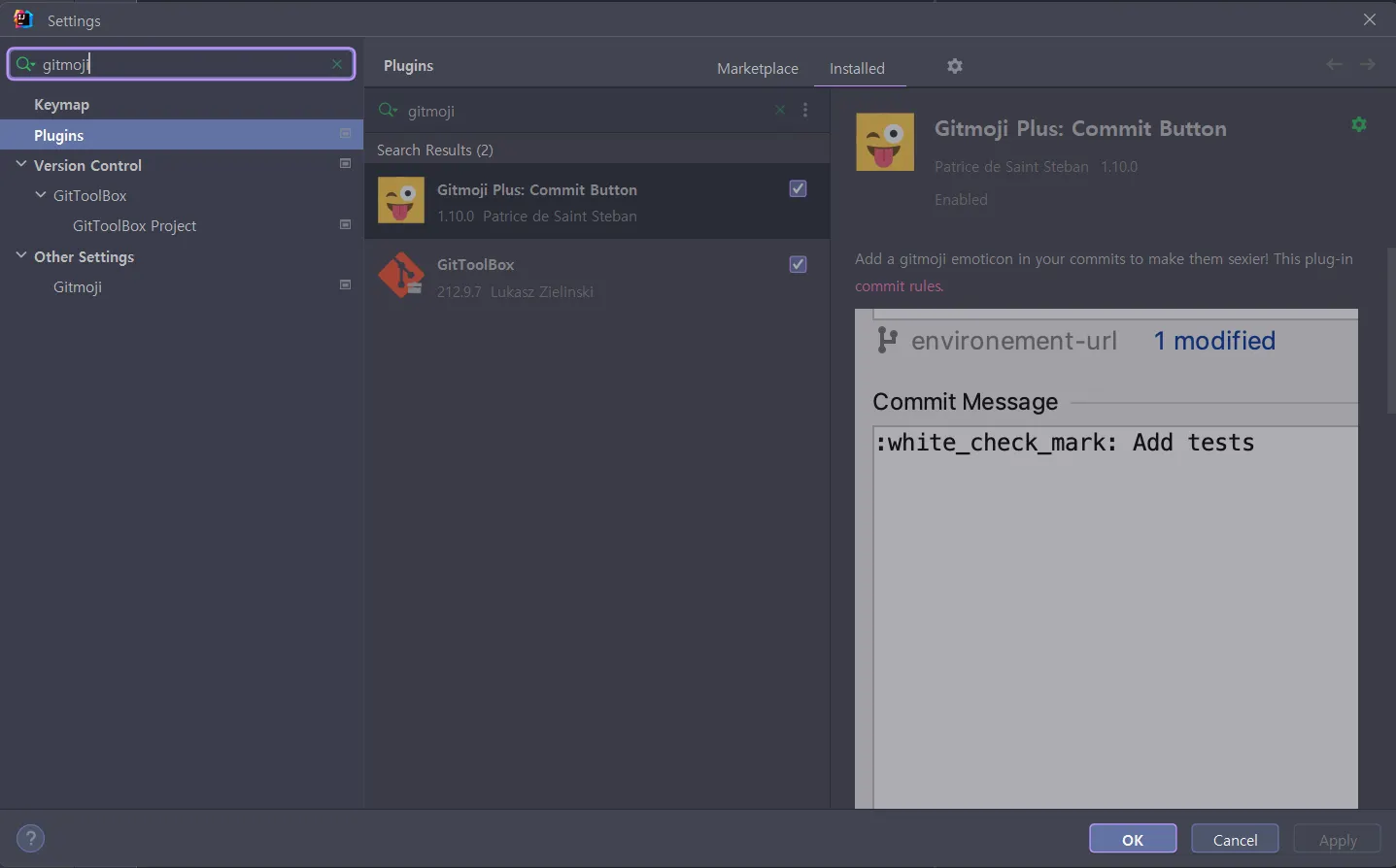Click the plugin search input field

coord(588,111)
